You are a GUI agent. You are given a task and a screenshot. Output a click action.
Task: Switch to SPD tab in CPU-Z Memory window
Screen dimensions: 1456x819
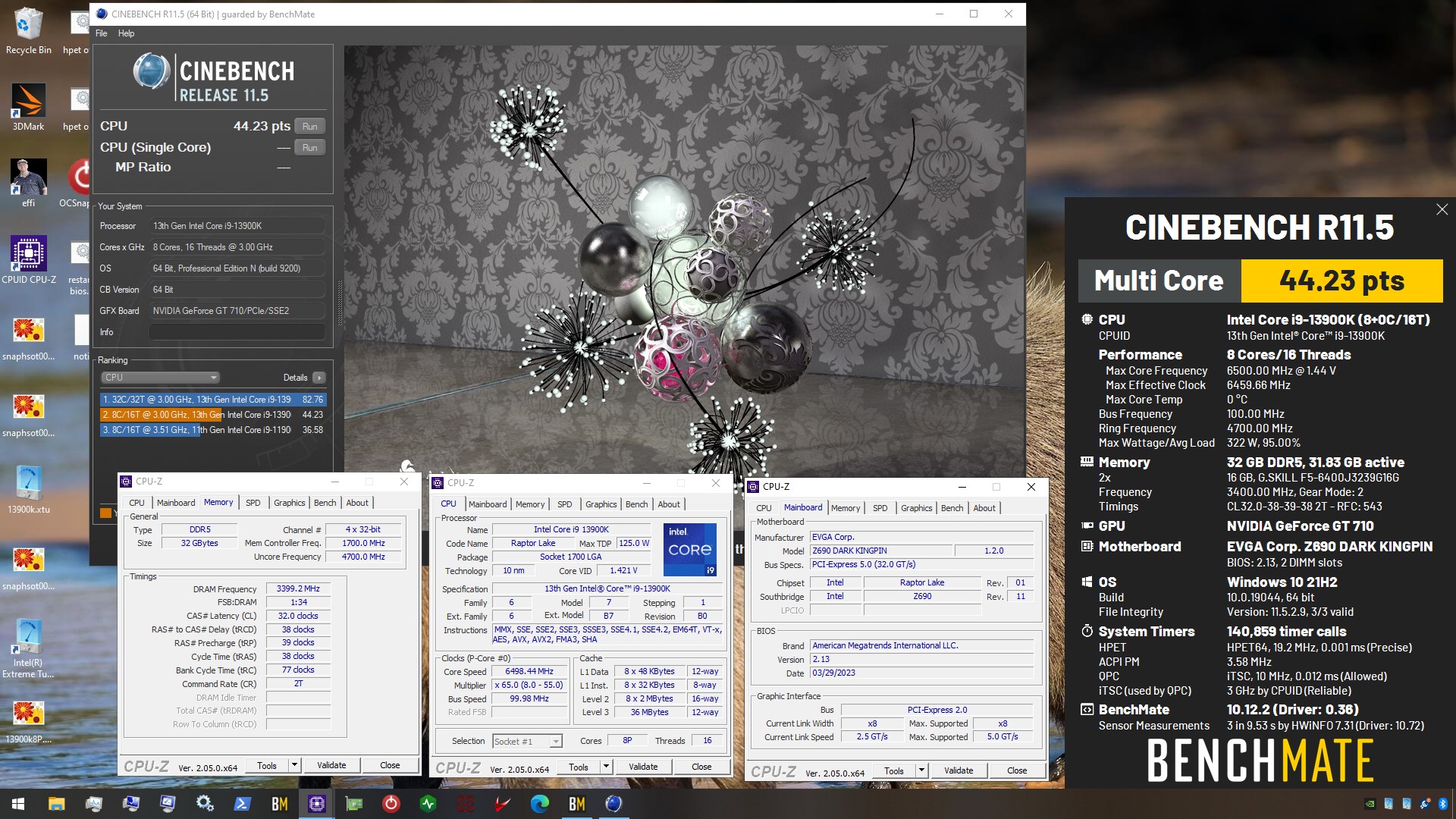253,503
